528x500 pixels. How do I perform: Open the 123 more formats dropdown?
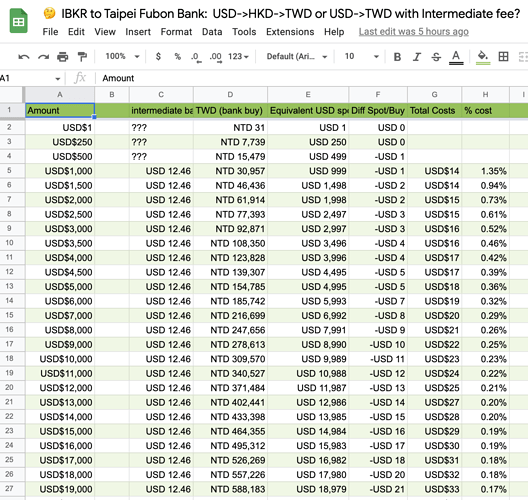coord(238,56)
